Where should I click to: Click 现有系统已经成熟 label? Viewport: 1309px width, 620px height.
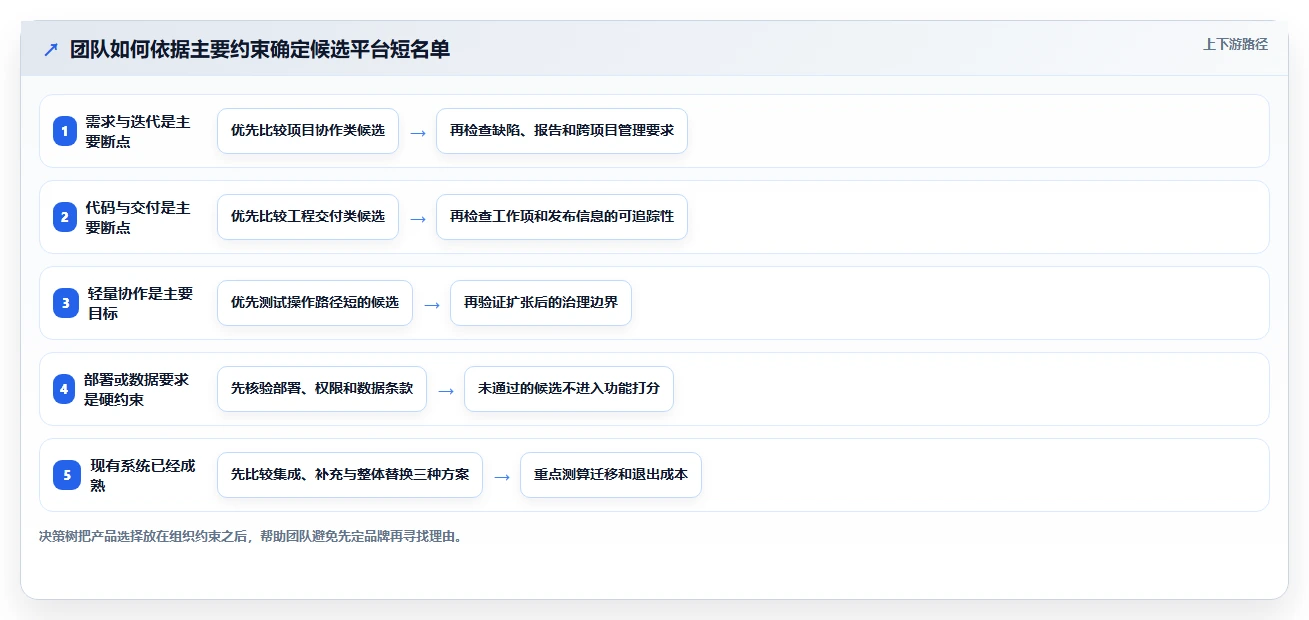144,475
